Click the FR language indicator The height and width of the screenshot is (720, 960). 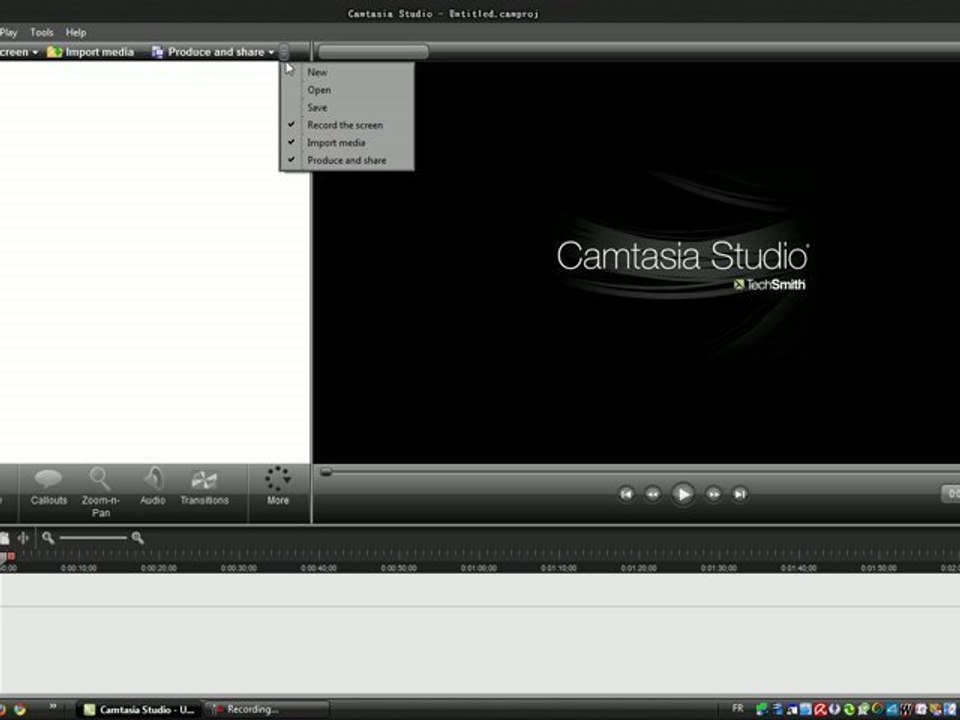(738, 709)
